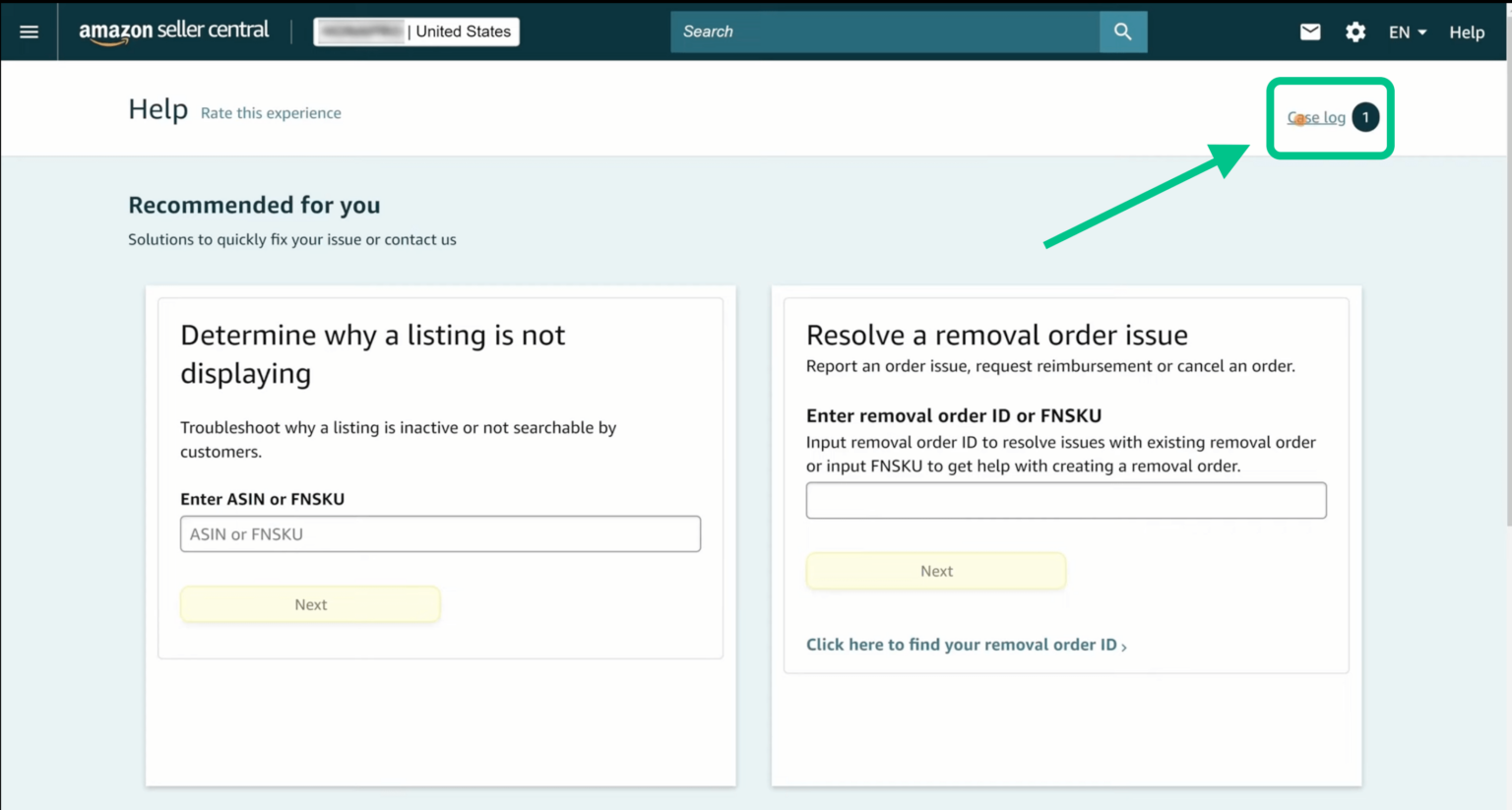Click the Amazon Seller Central logo
This screenshot has height=810, width=1512.
coord(173,31)
